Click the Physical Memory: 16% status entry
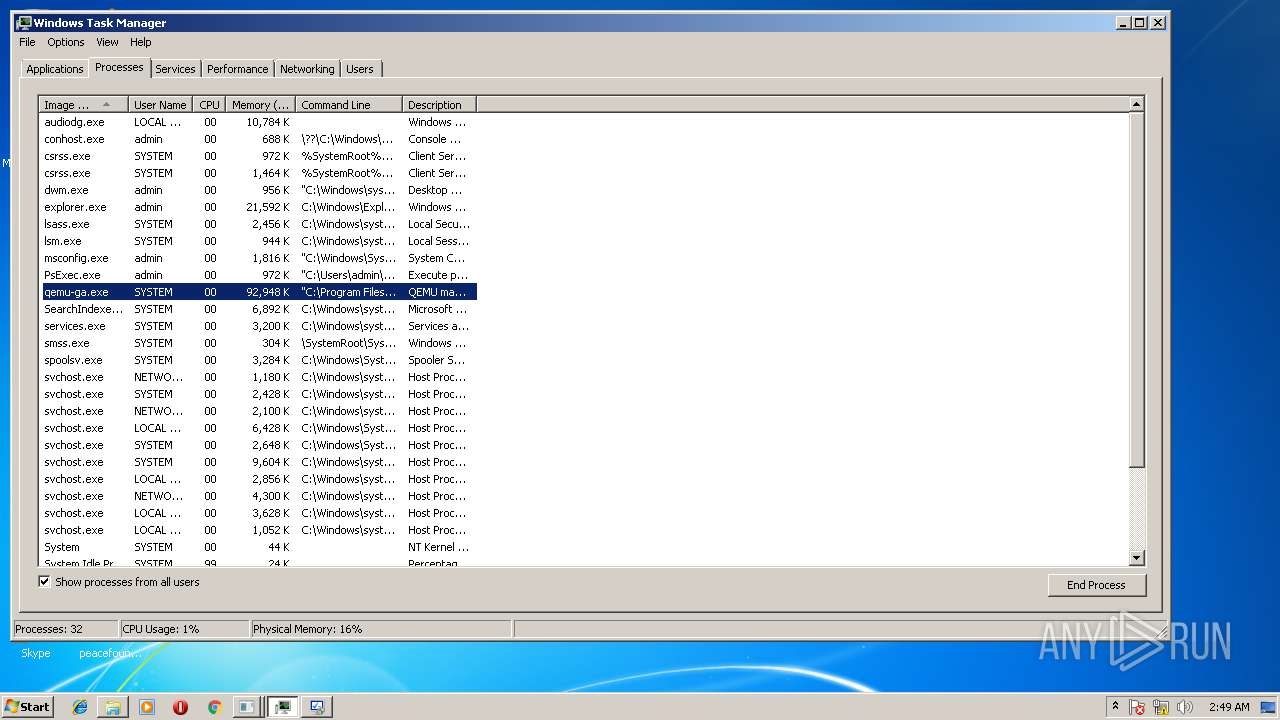This screenshot has height=720, width=1280. click(x=381, y=629)
